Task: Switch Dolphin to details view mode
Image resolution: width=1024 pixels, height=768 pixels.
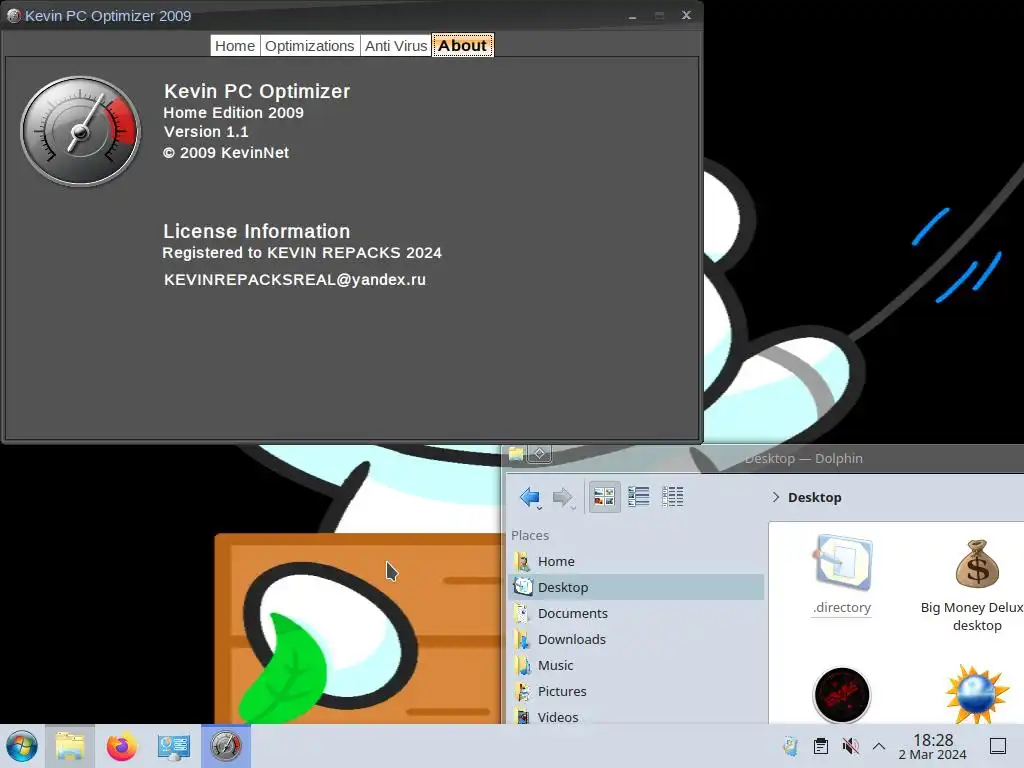Action: [673, 497]
